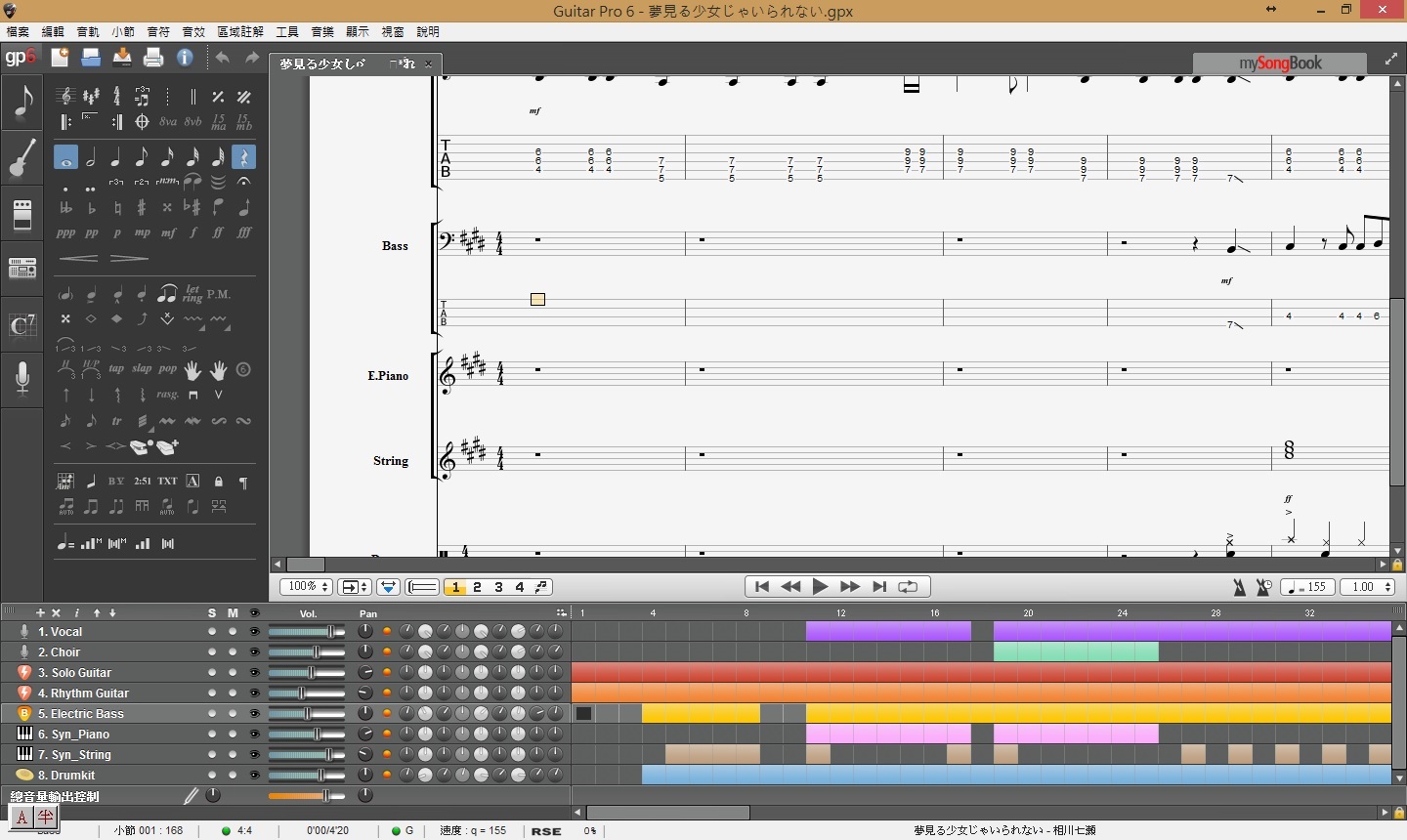
Task: Open the effects pedal panel in the sidebar
Action: pyautogui.click(x=22, y=214)
